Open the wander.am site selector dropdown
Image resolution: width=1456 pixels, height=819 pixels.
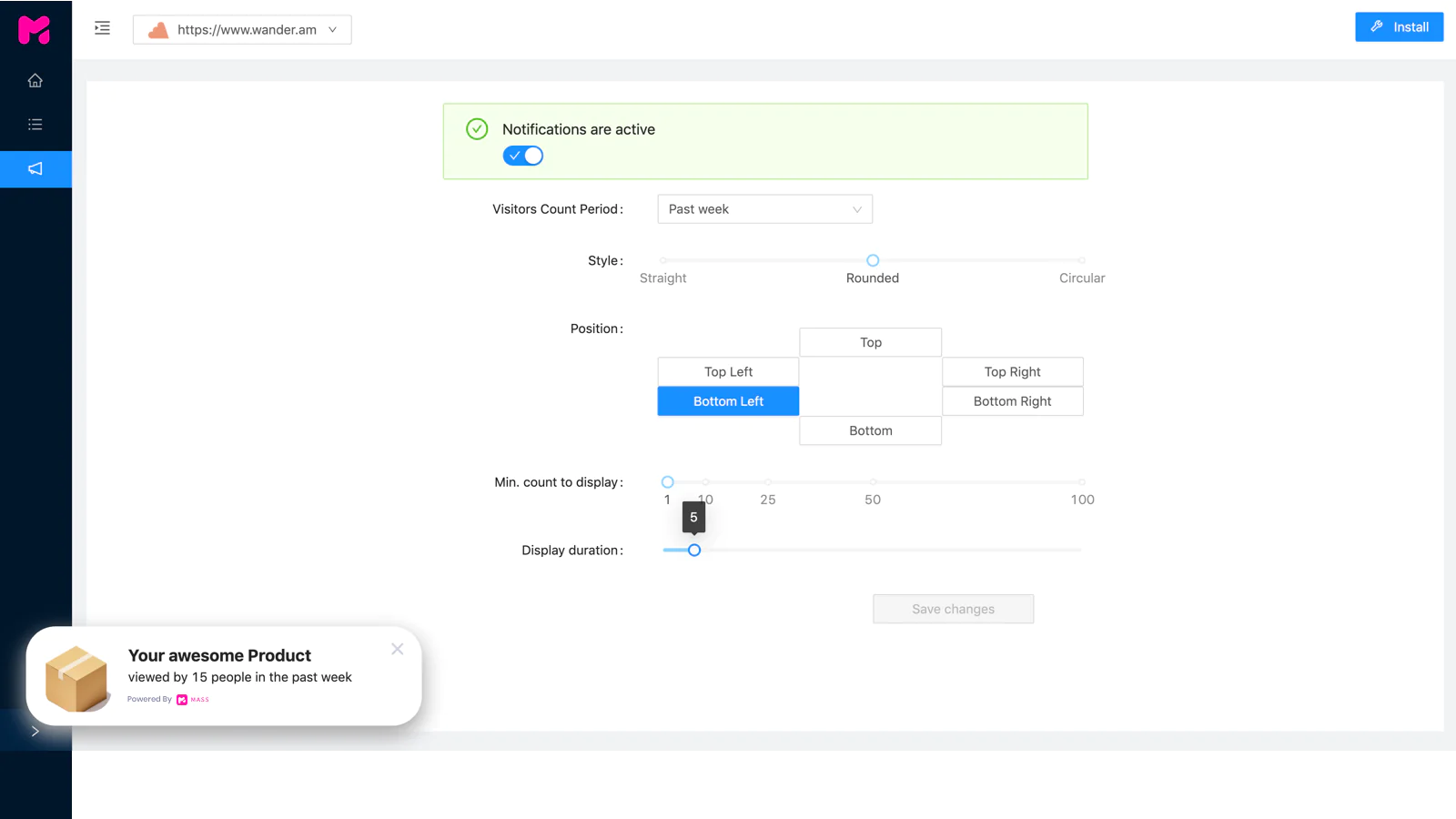point(242,30)
